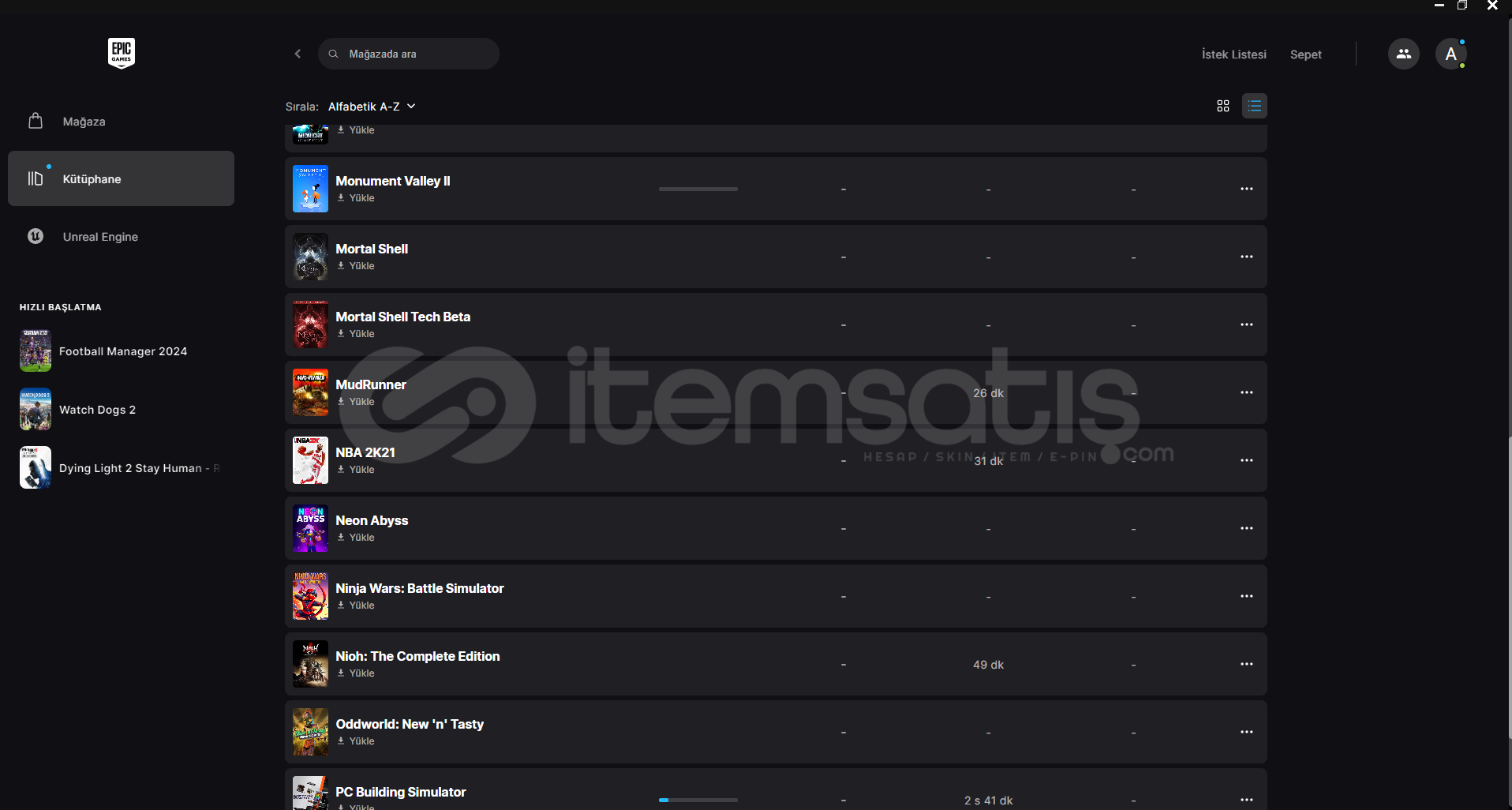1512x810 pixels.
Task: Go back with the left arrow
Action: (298, 54)
